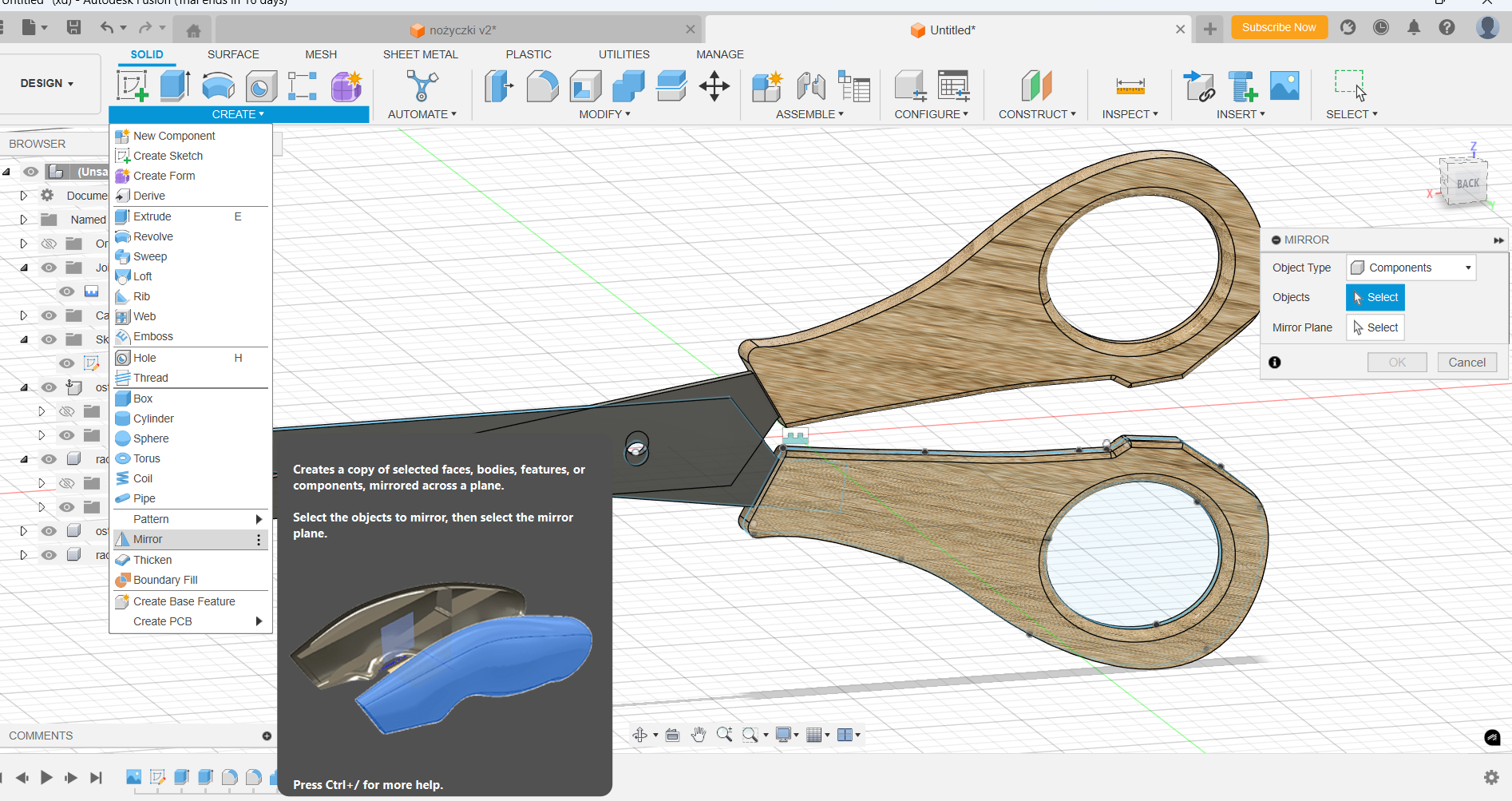Image resolution: width=1512 pixels, height=801 pixels.
Task: Open the DESIGN workspace dropdown
Action: [47, 83]
